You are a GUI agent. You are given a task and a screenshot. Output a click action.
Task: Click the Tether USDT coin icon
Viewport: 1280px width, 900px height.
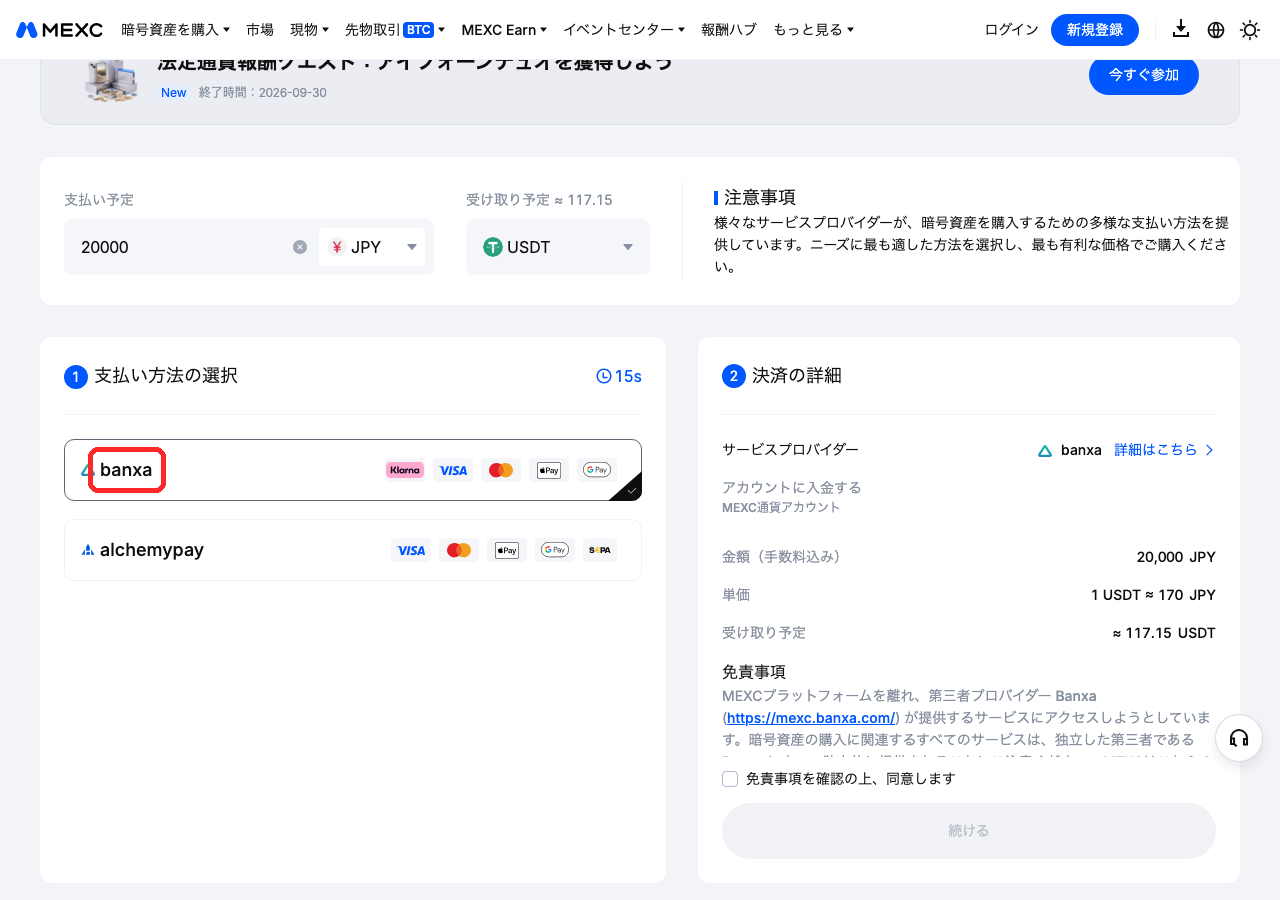493,247
